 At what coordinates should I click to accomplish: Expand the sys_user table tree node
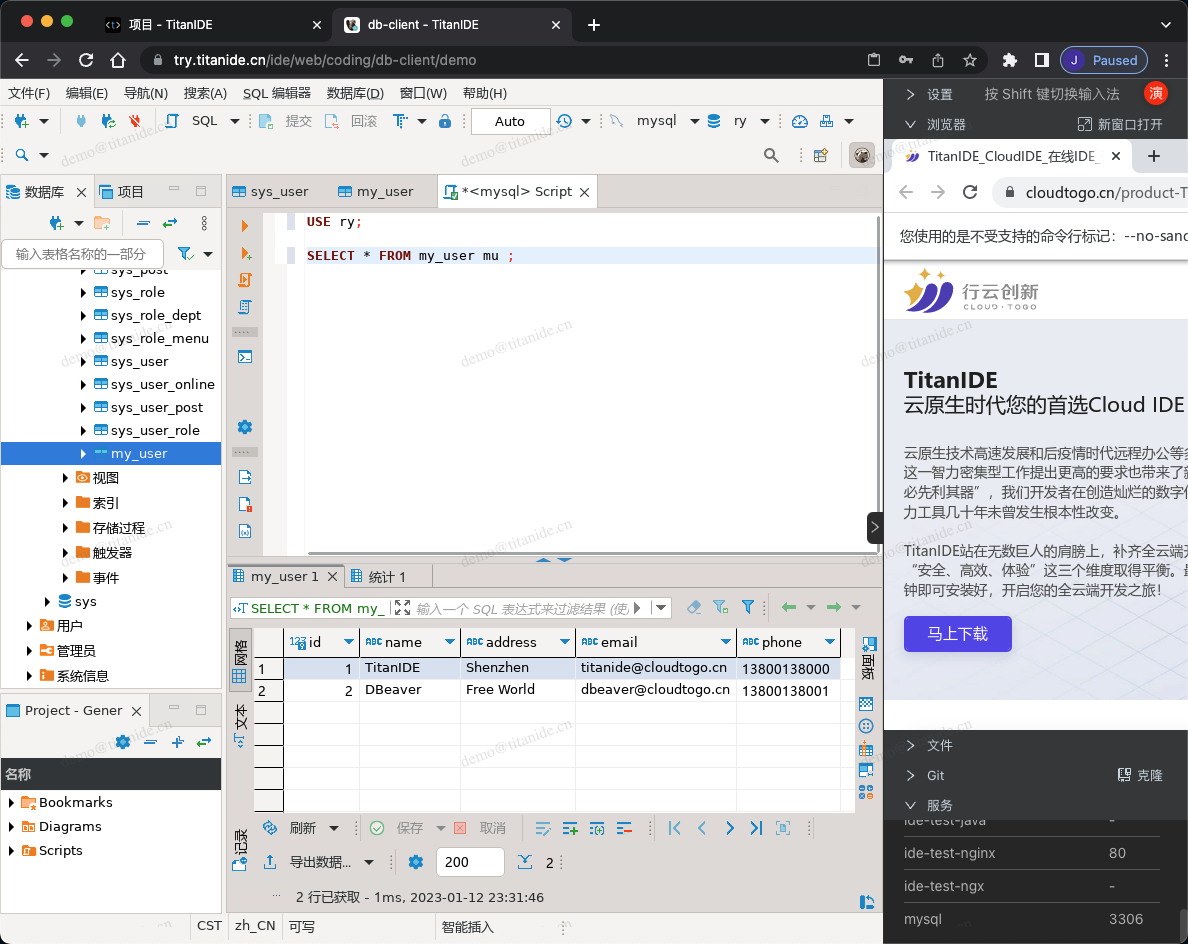83,362
